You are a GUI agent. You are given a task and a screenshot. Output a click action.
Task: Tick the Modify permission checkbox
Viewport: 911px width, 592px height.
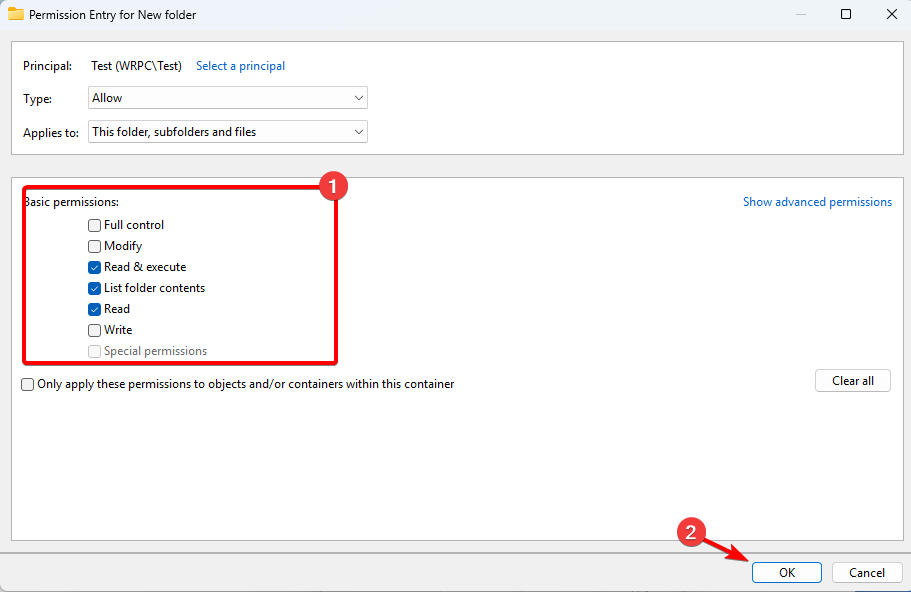[x=94, y=246]
